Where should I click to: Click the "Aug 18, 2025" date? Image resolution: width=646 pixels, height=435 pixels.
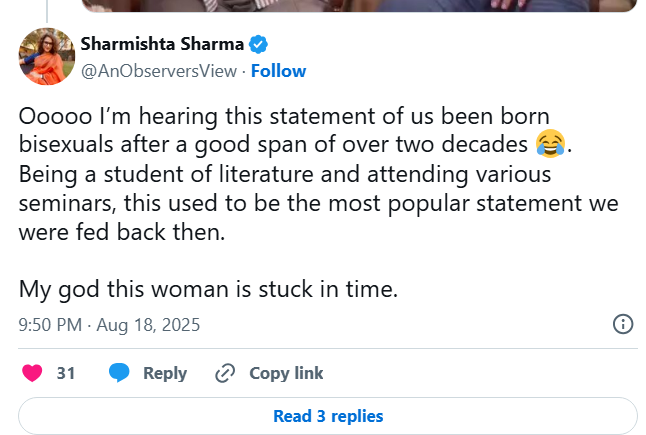point(148,324)
